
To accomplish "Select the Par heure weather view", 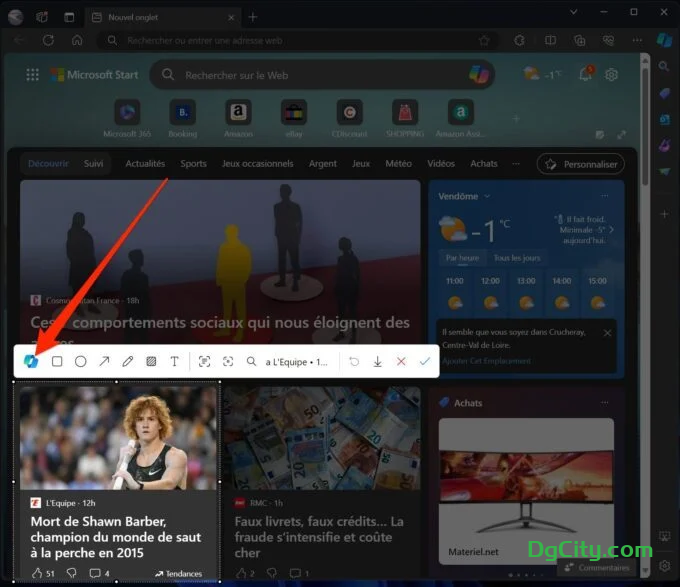I will (462, 258).
